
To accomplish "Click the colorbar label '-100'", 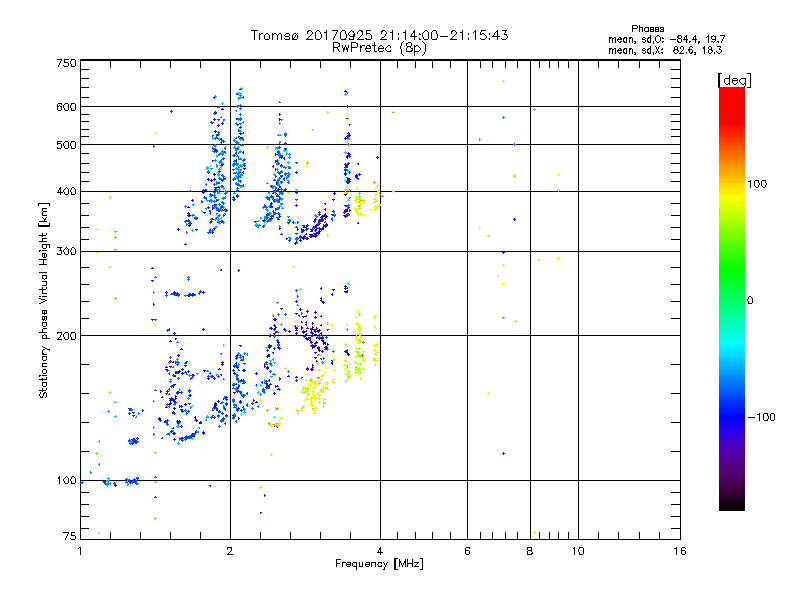I will (x=761, y=417).
